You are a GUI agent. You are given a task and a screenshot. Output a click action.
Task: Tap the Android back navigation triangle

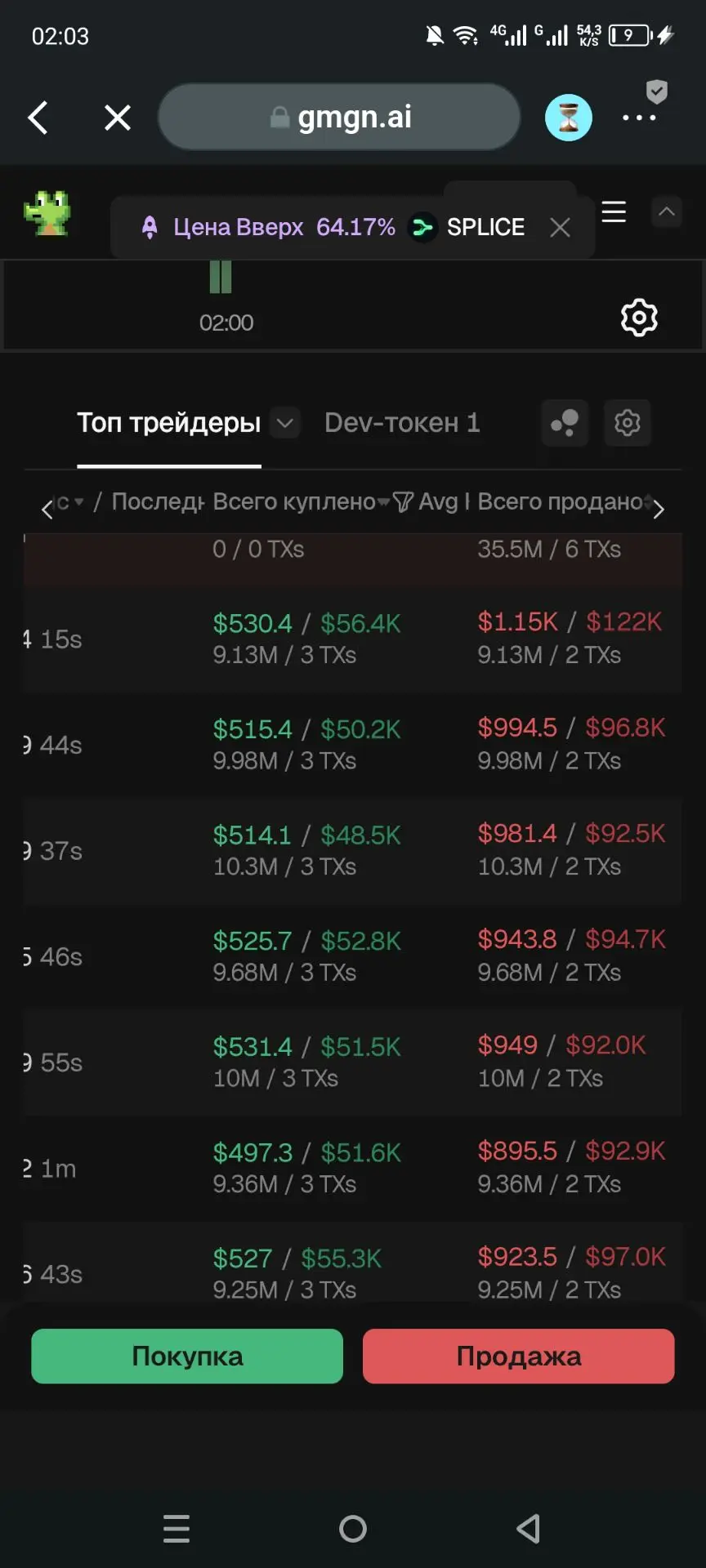(x=529, y=1529)
